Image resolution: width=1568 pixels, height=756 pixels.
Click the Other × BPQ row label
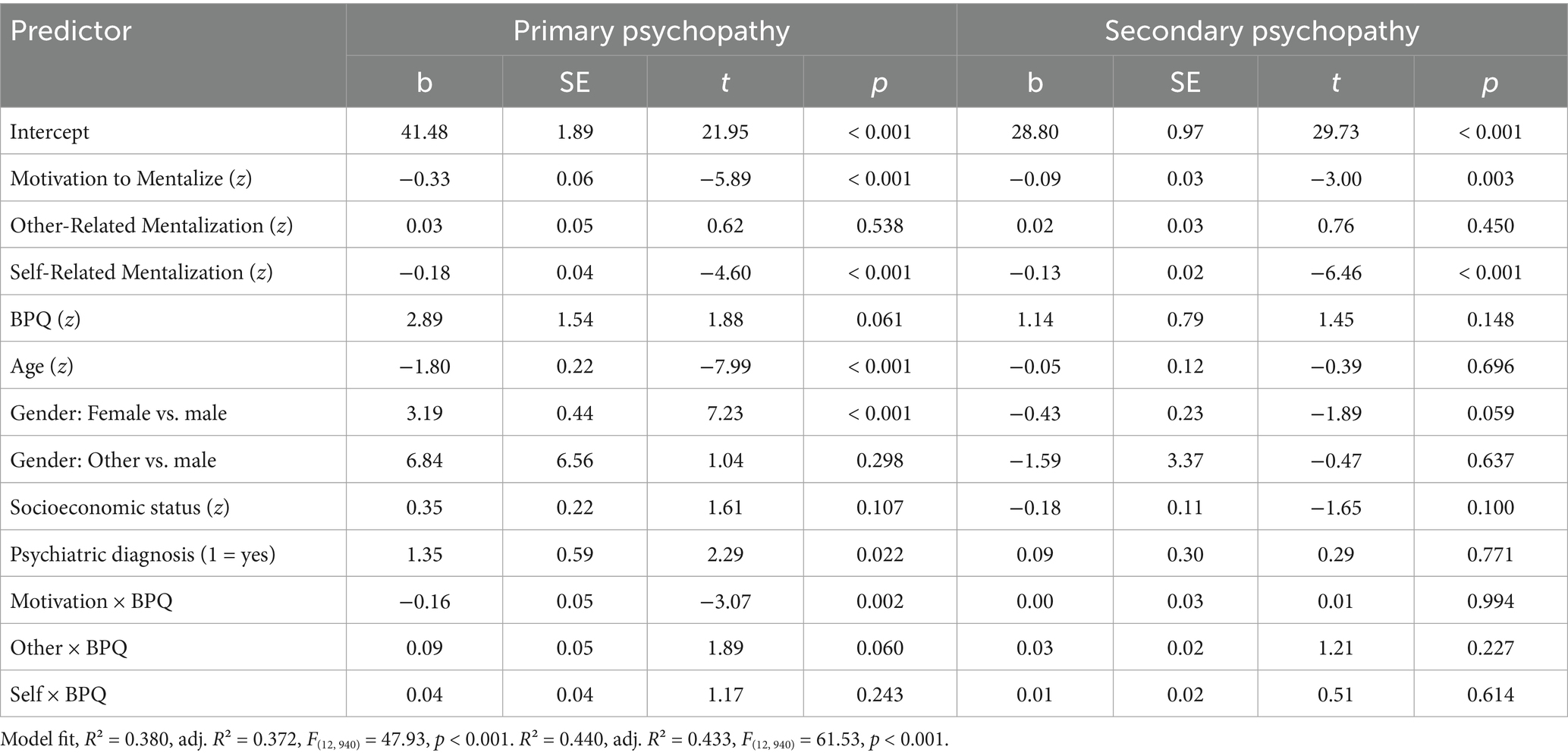68,648
